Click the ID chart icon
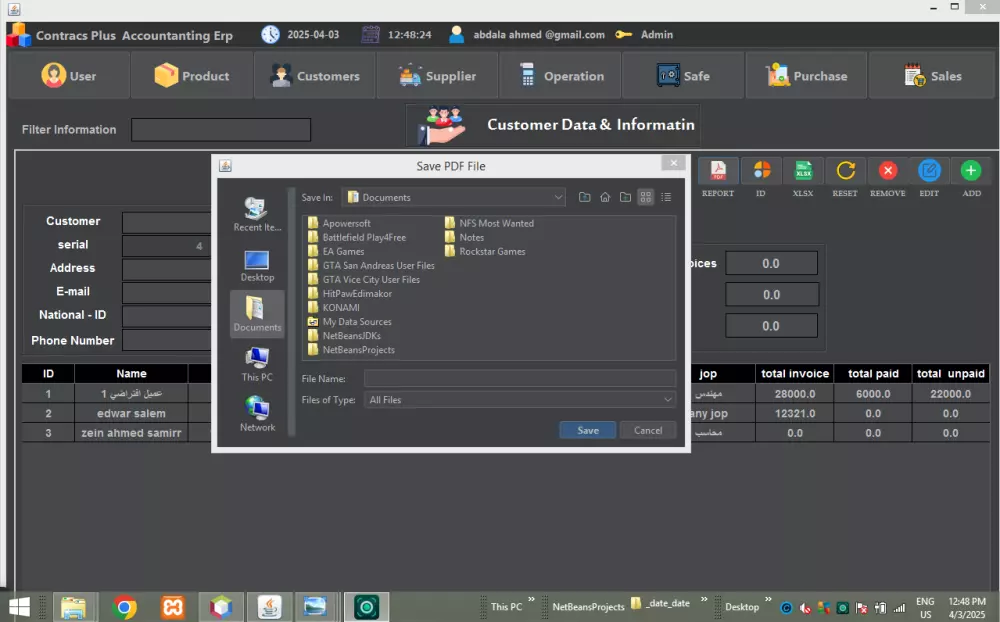 pos(760,168)
